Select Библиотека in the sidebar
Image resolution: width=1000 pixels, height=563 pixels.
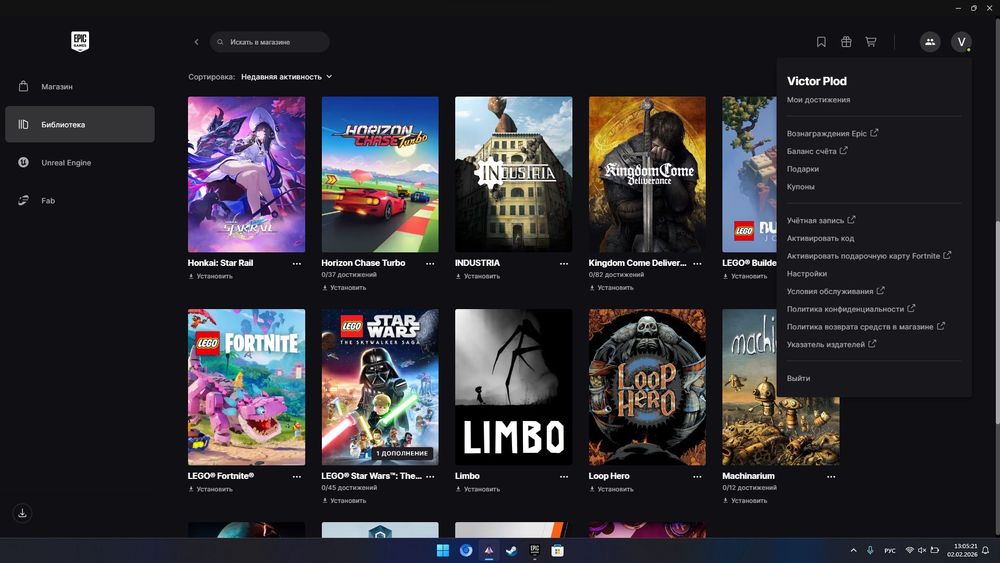pos(80,124)
